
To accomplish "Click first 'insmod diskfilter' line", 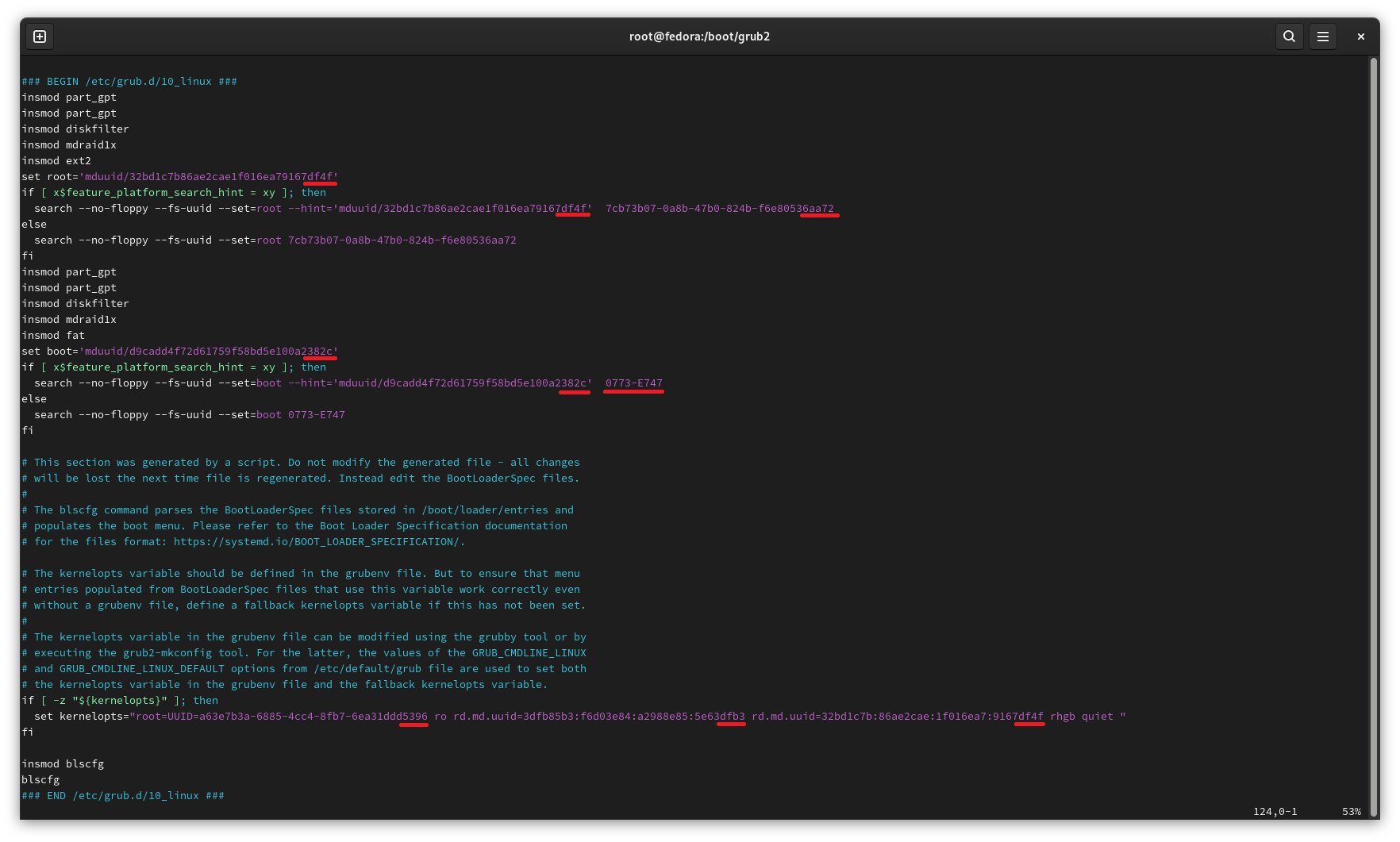I will click(x=75, y=129).
